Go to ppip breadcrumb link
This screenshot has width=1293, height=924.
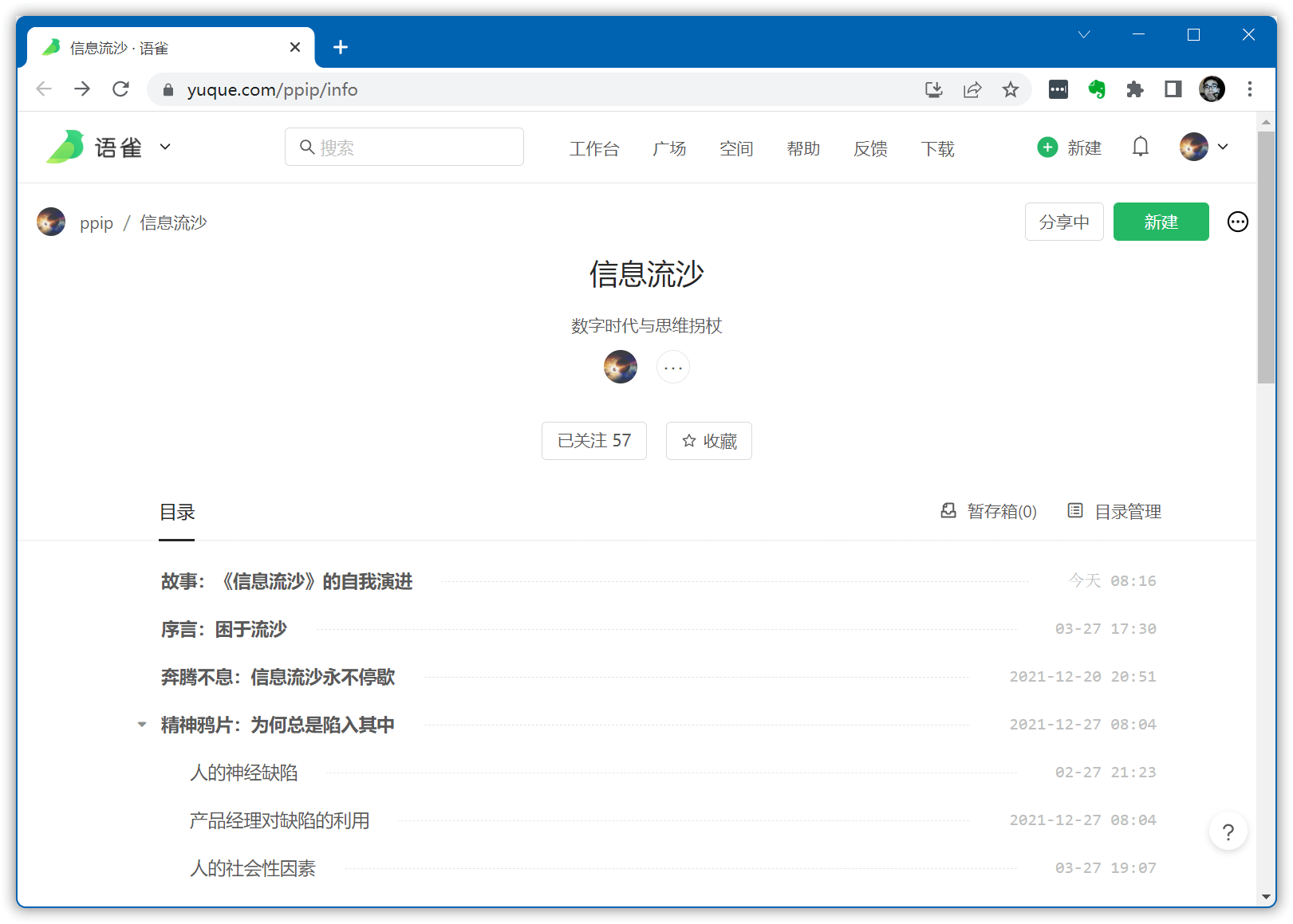[97, 222]
